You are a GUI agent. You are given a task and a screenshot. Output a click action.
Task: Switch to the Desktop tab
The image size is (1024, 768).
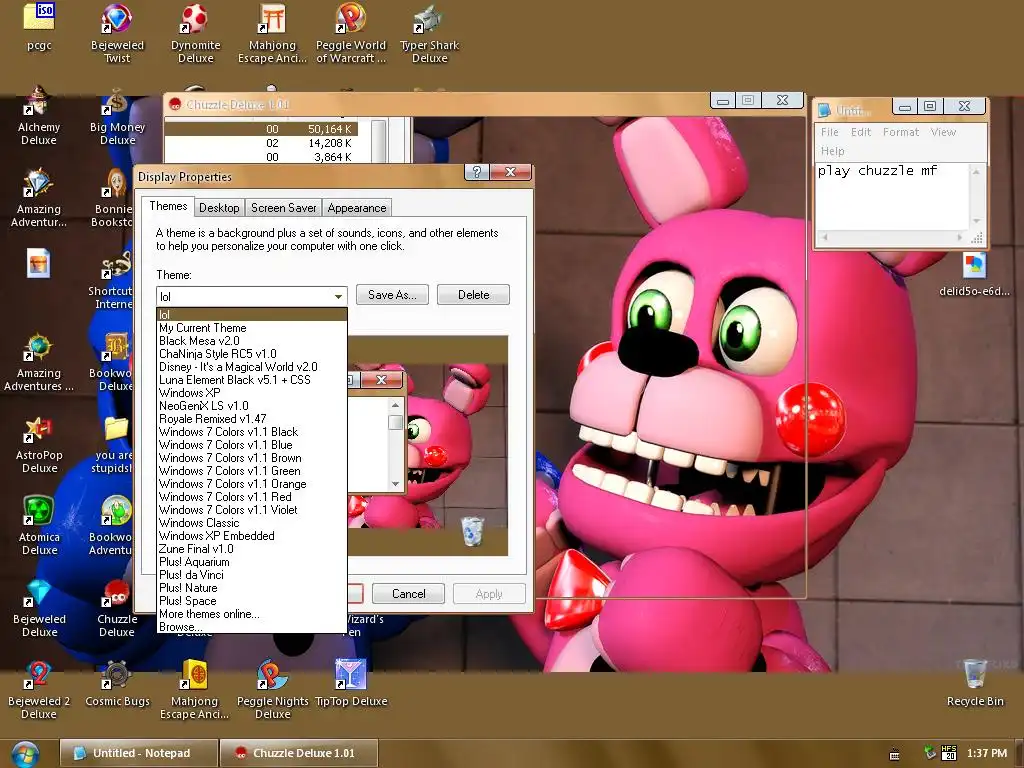pyautogui.click(x=219, y=208)
